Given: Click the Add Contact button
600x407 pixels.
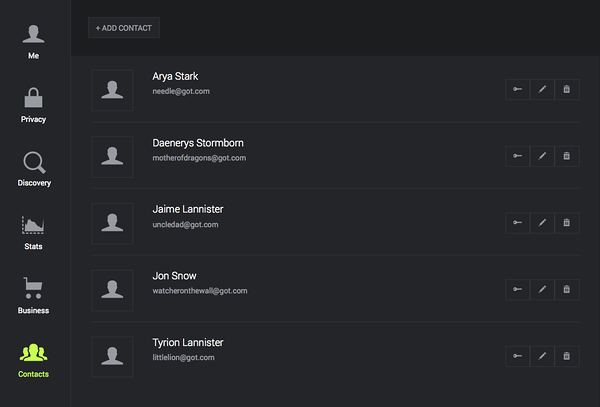Looking at the screenshot, I should (124, 28).
